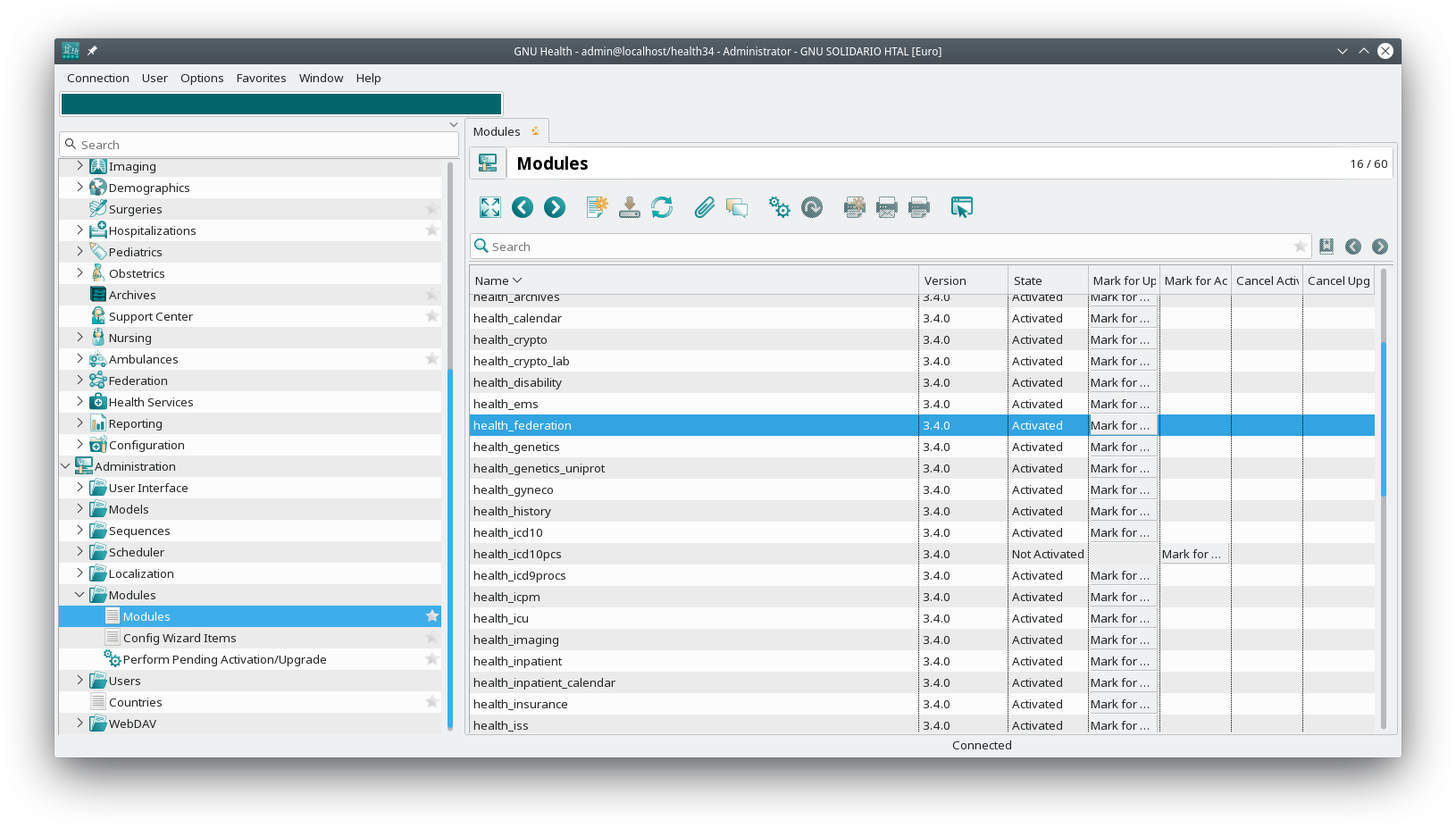The image size is (1456, 828).
Task: Expand the Demographics tree node
Action: point(79,188)
